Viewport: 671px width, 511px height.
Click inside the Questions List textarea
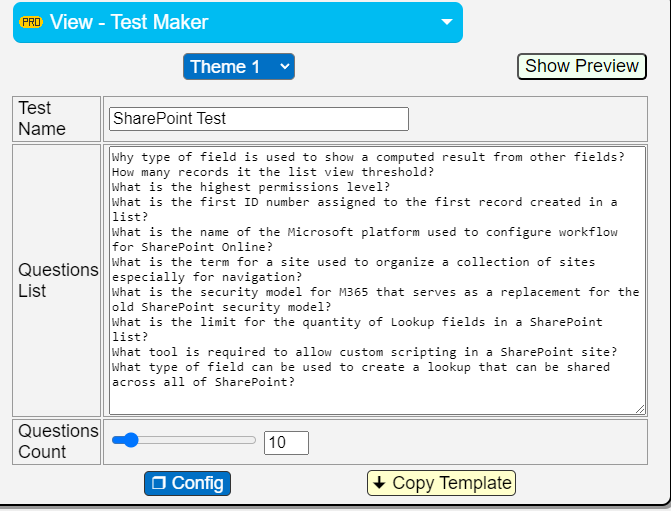click(x=377, y=280)
